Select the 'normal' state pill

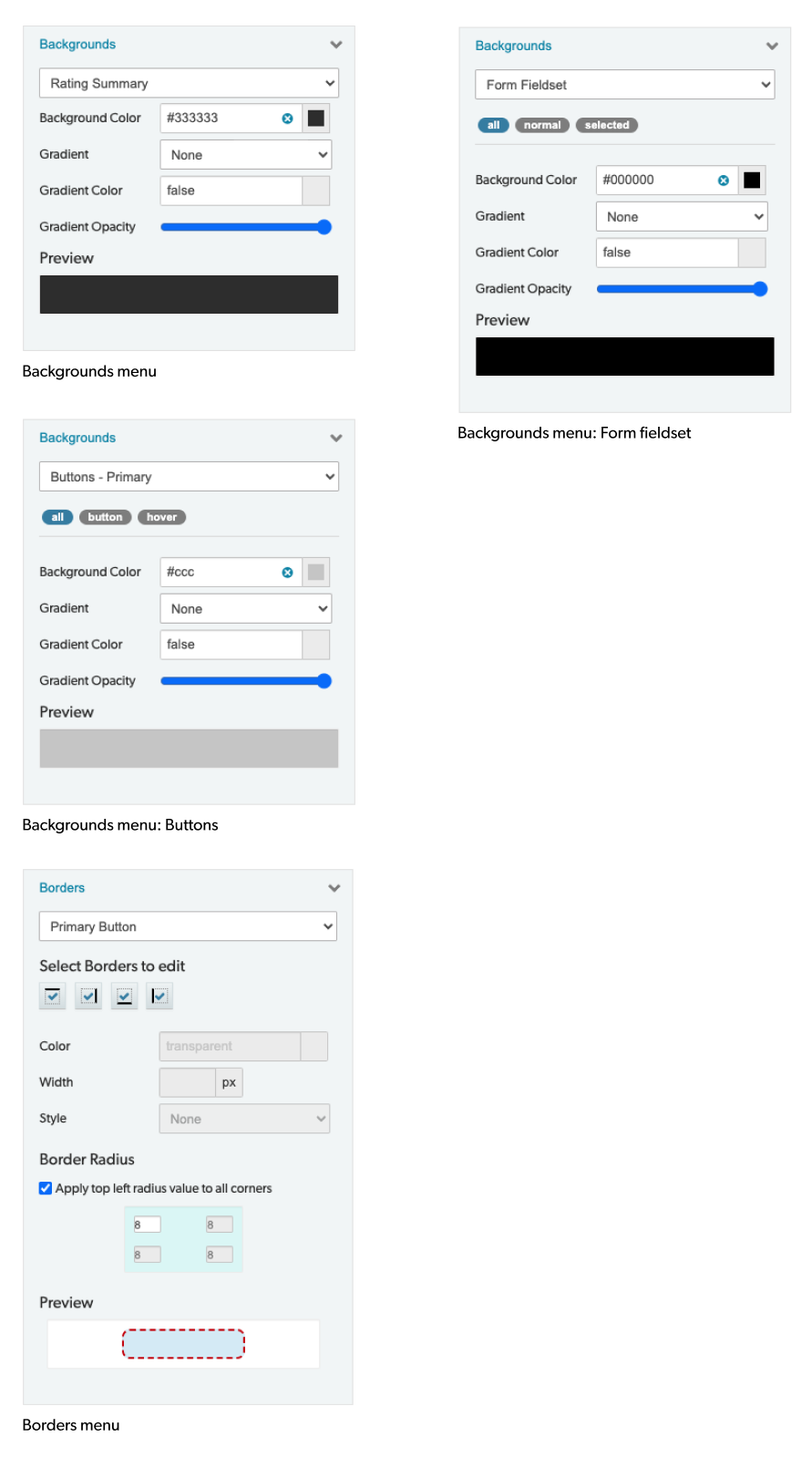pyautogui.click(x=542, y=126)
